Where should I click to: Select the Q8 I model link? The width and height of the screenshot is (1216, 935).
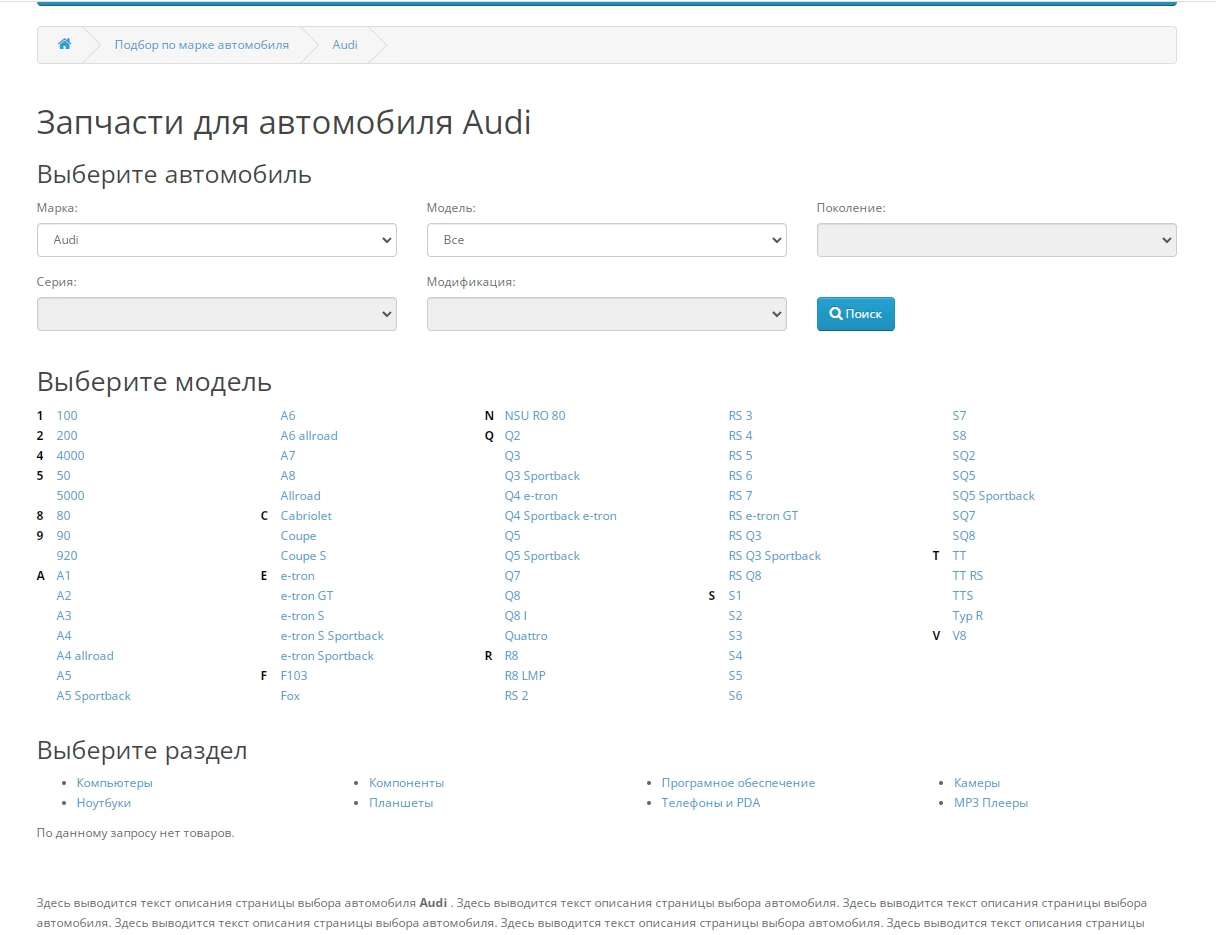[x=516, y=616]
